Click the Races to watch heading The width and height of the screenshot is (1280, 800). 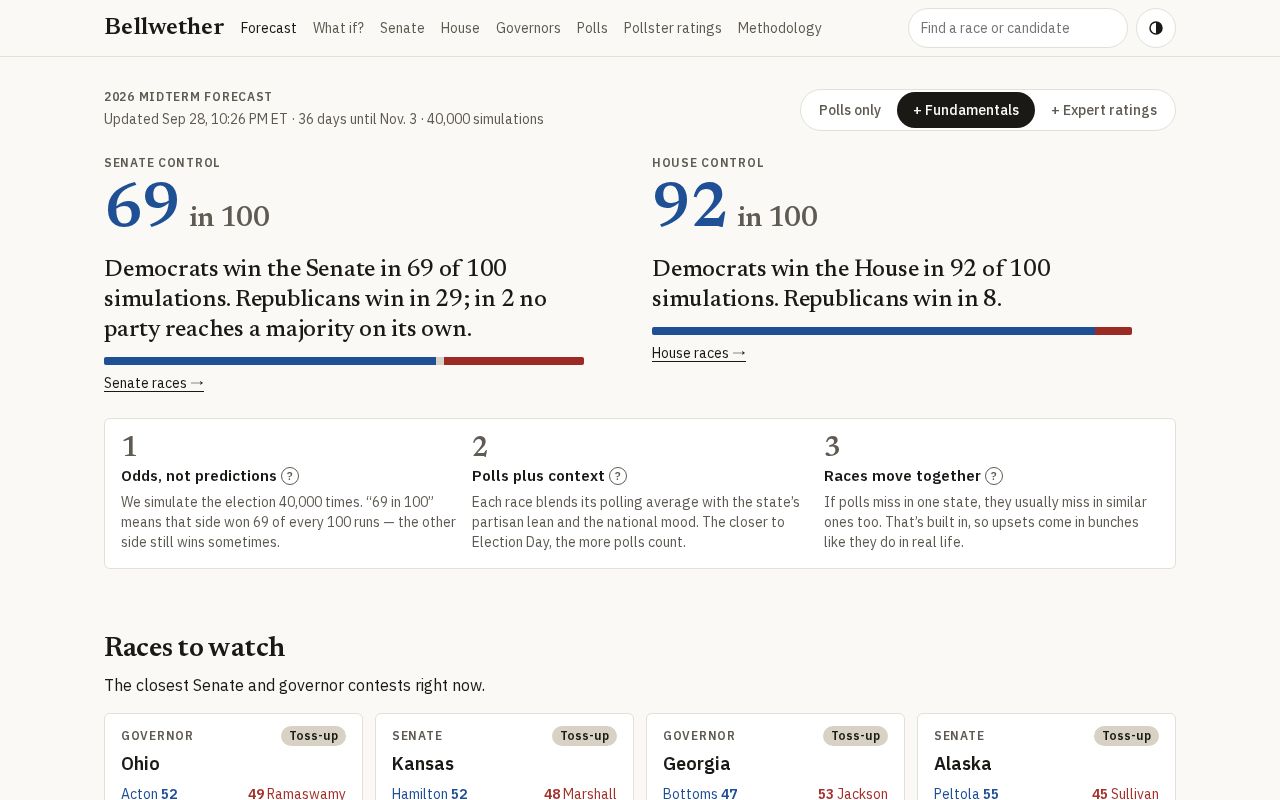[194, 647]
